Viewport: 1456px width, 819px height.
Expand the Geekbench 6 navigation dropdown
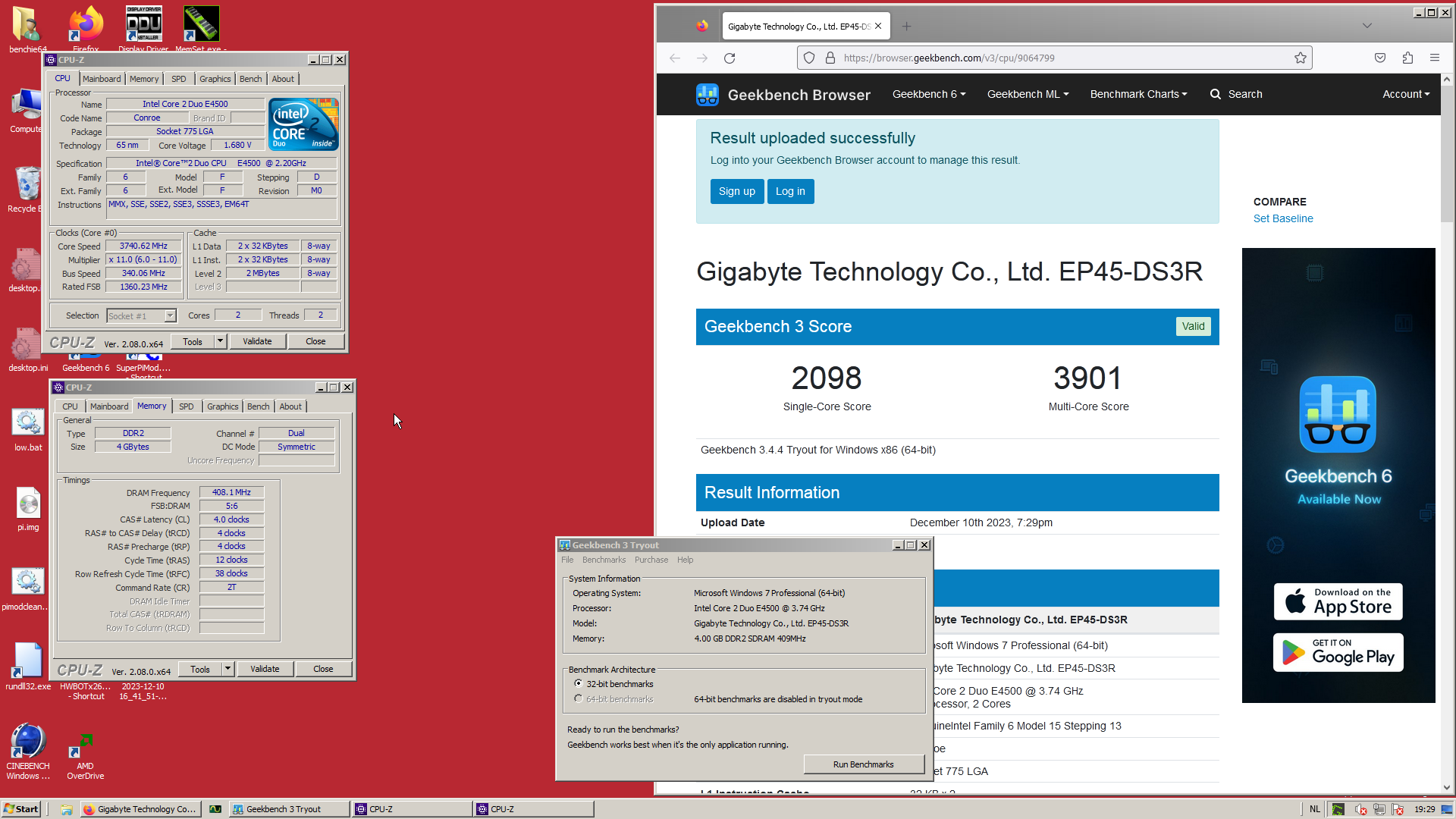pos(929,94)
